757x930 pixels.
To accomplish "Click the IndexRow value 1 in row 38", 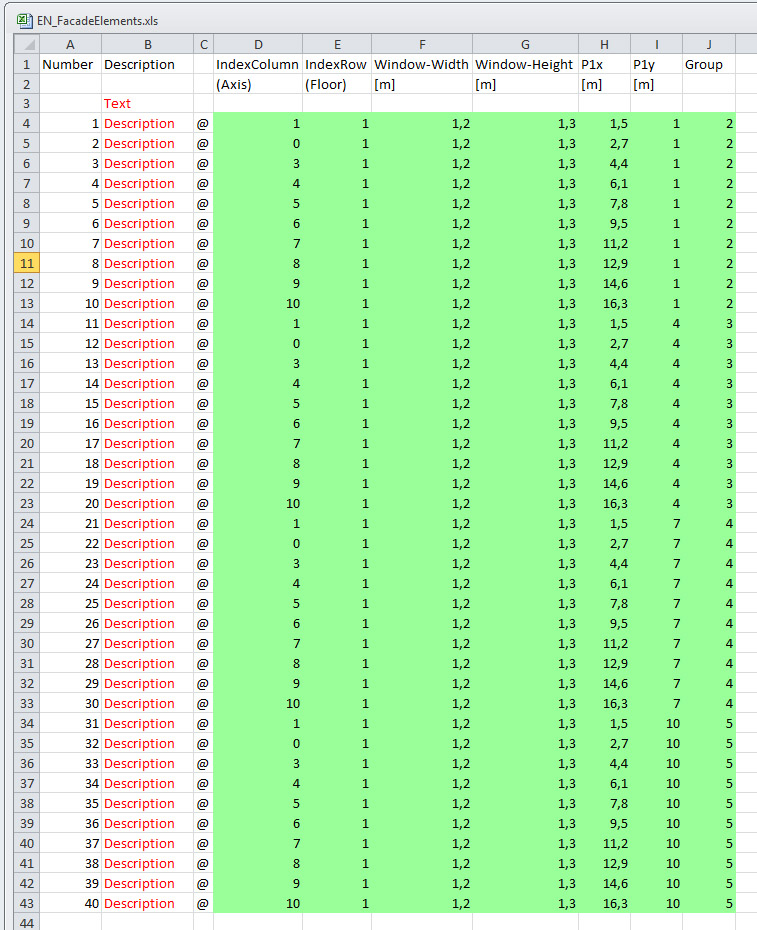I will tap(337, 804).
